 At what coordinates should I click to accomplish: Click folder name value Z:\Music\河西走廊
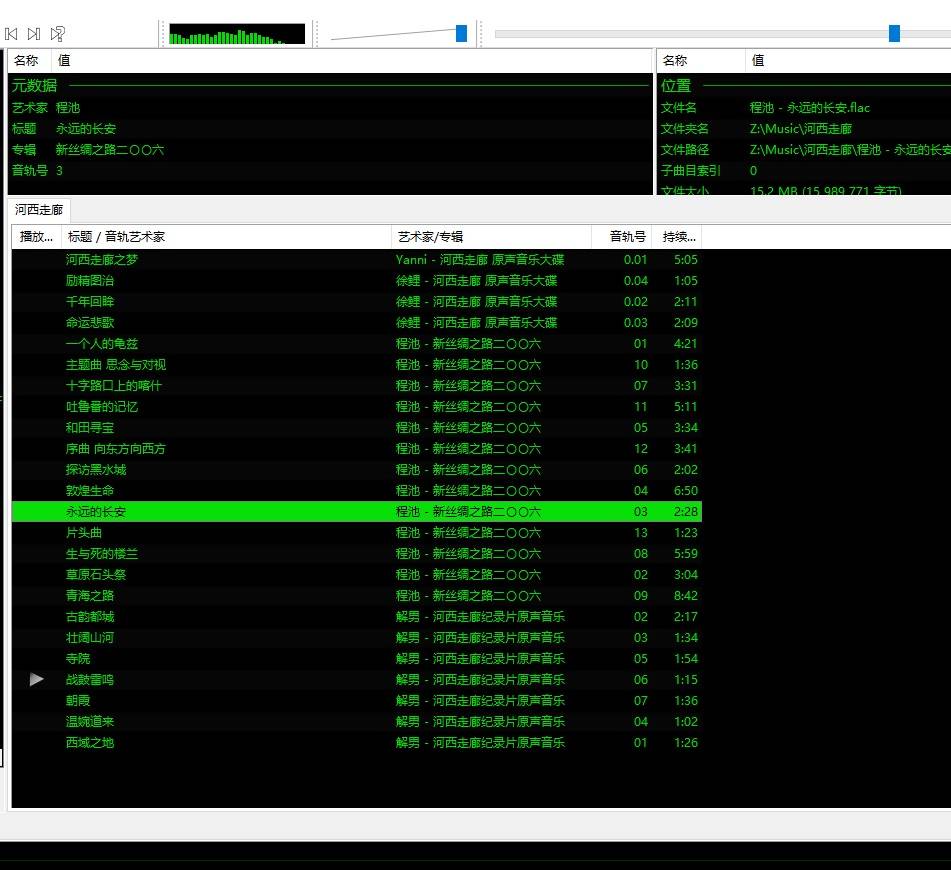[801, 129]
